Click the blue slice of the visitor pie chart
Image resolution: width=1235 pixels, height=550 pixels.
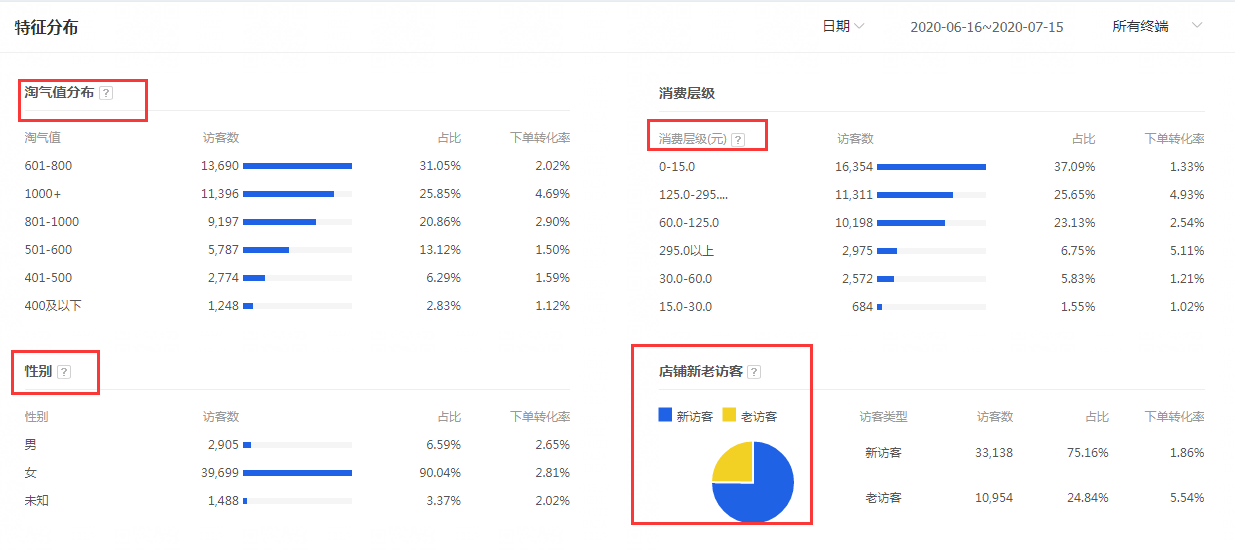pos(760,495)
